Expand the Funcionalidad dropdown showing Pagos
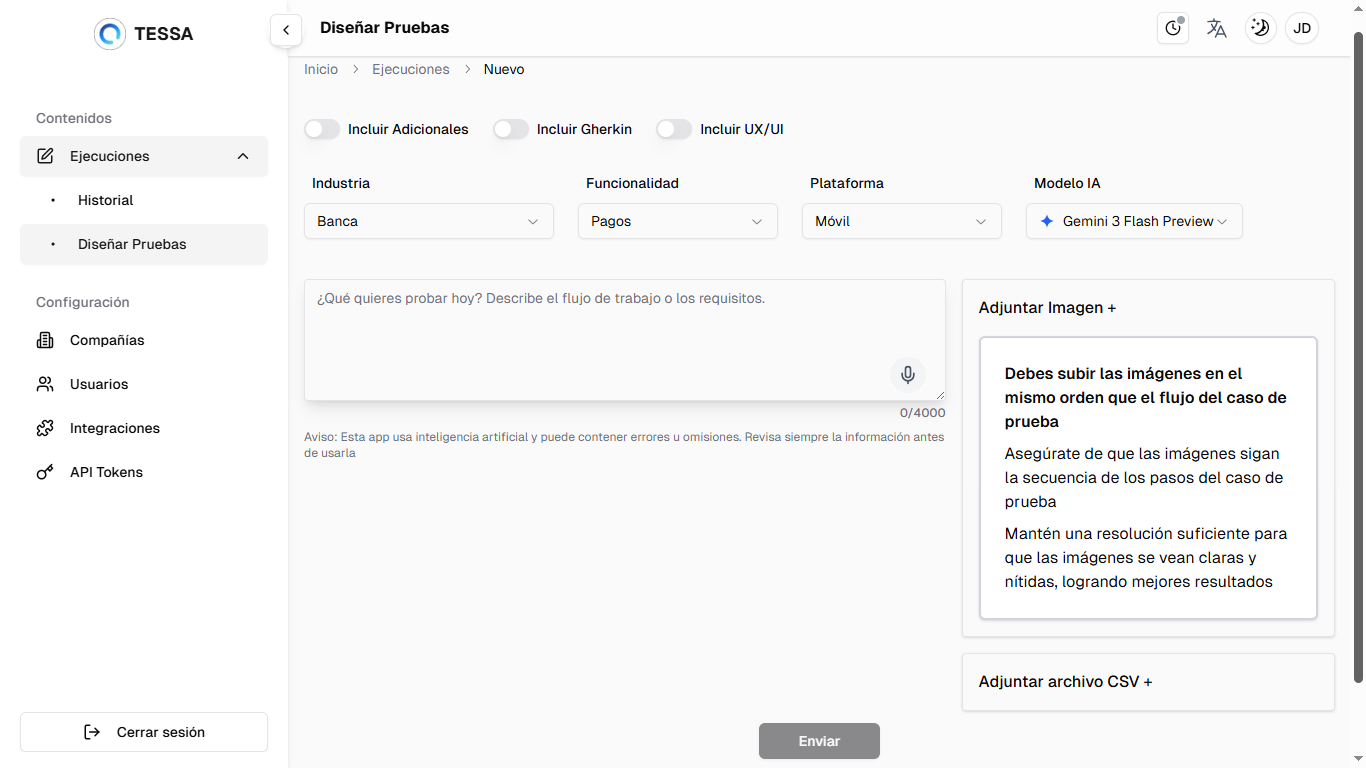The width and height of the screenshot is (1366, 768). pos(677,221)
